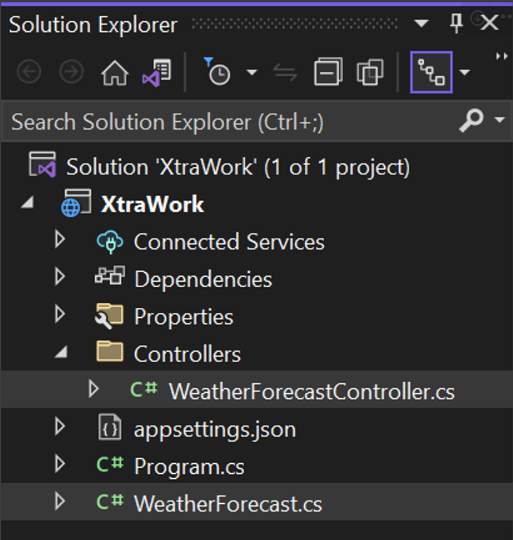Select the XtraWork project name
Screen dimensions: 513x540
152,204
